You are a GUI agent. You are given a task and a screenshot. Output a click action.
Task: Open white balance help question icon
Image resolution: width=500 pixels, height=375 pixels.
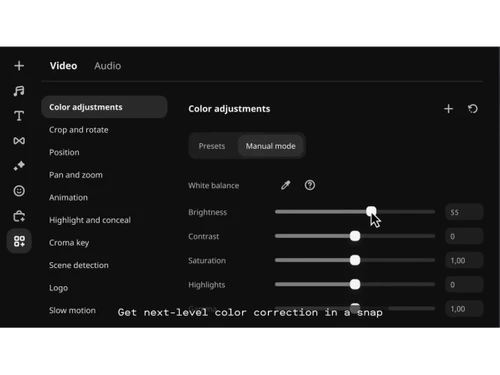click(310, 185)
